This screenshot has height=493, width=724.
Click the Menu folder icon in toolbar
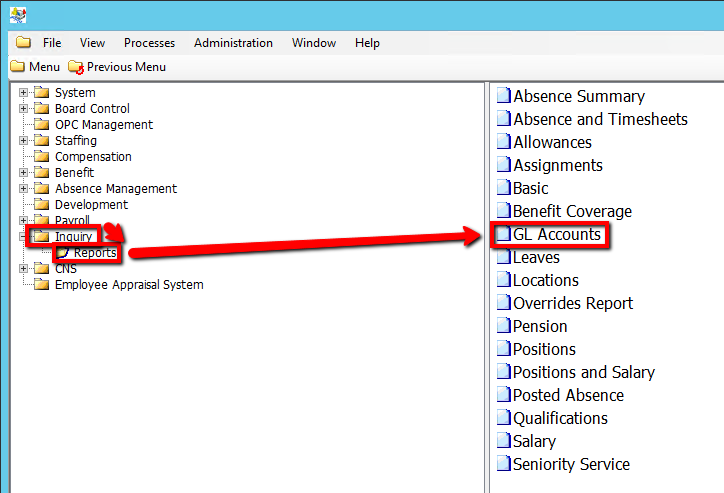17,67
